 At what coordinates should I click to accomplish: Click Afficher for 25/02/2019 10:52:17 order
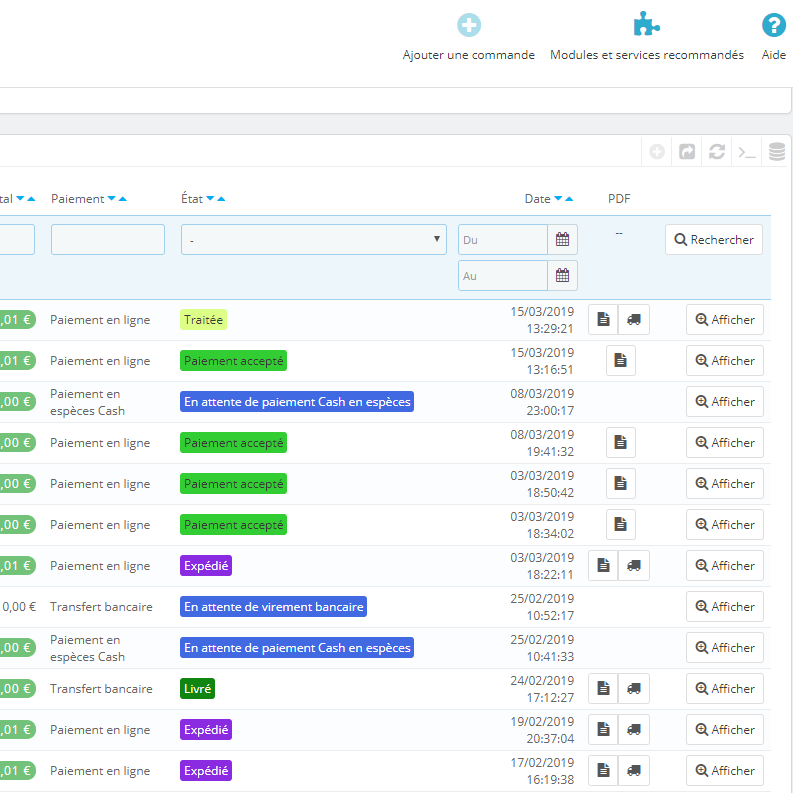[725, 606]
